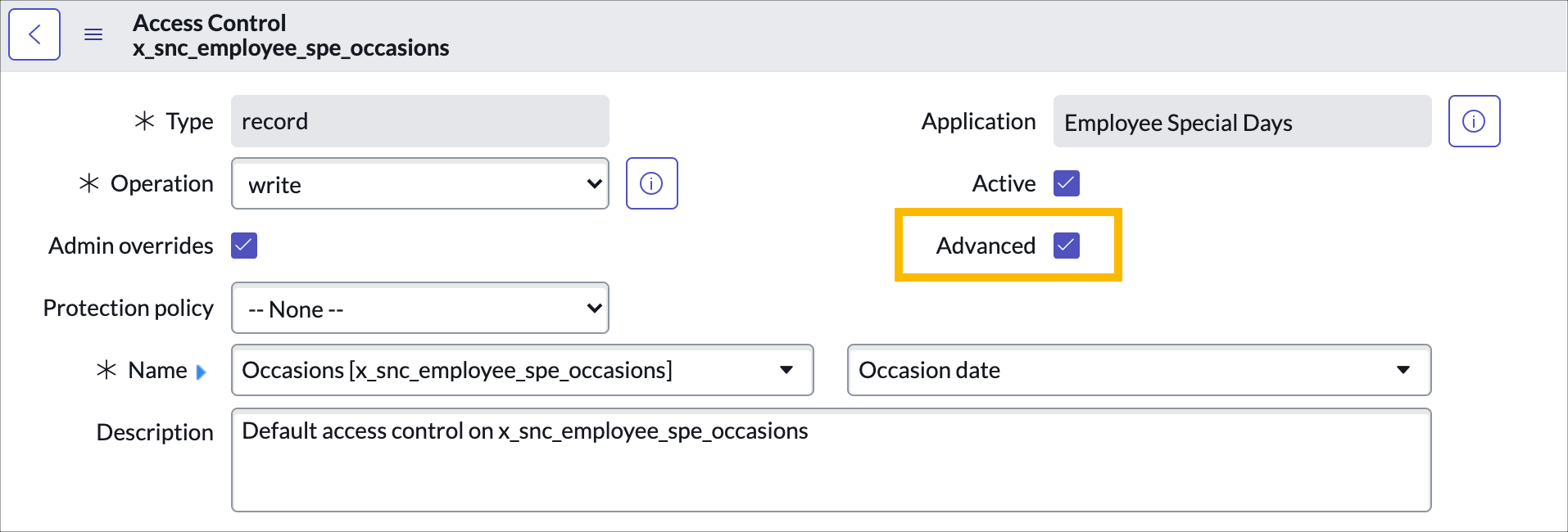The width and height of the screenshot is (1568, 532).
Task: Click the Type field label
Action: 189,121
